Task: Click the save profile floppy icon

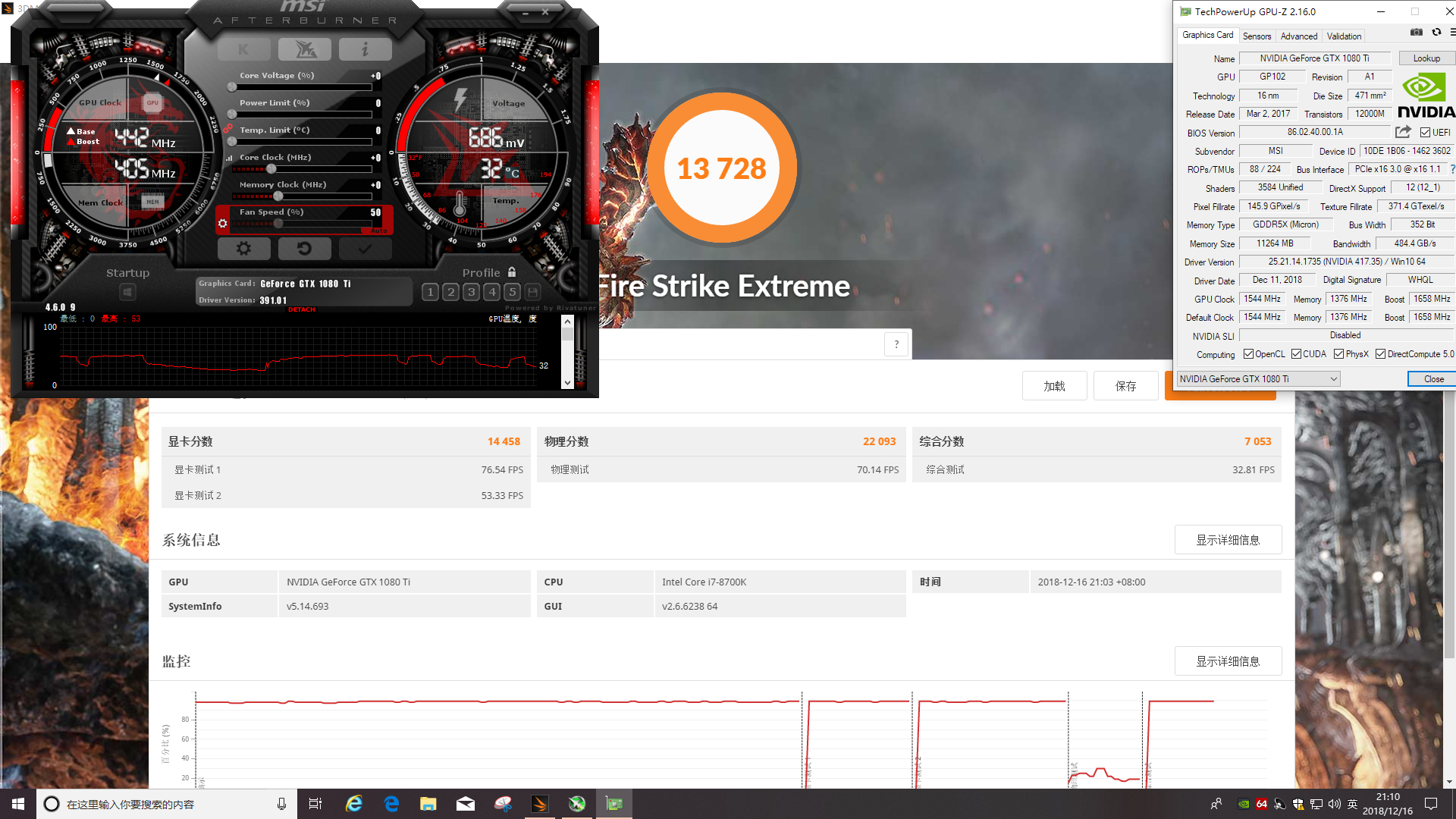Action: [x=533, y=292]
